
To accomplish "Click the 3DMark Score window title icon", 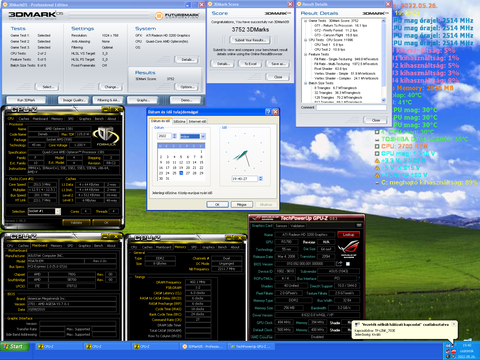I will pos(210,4).
